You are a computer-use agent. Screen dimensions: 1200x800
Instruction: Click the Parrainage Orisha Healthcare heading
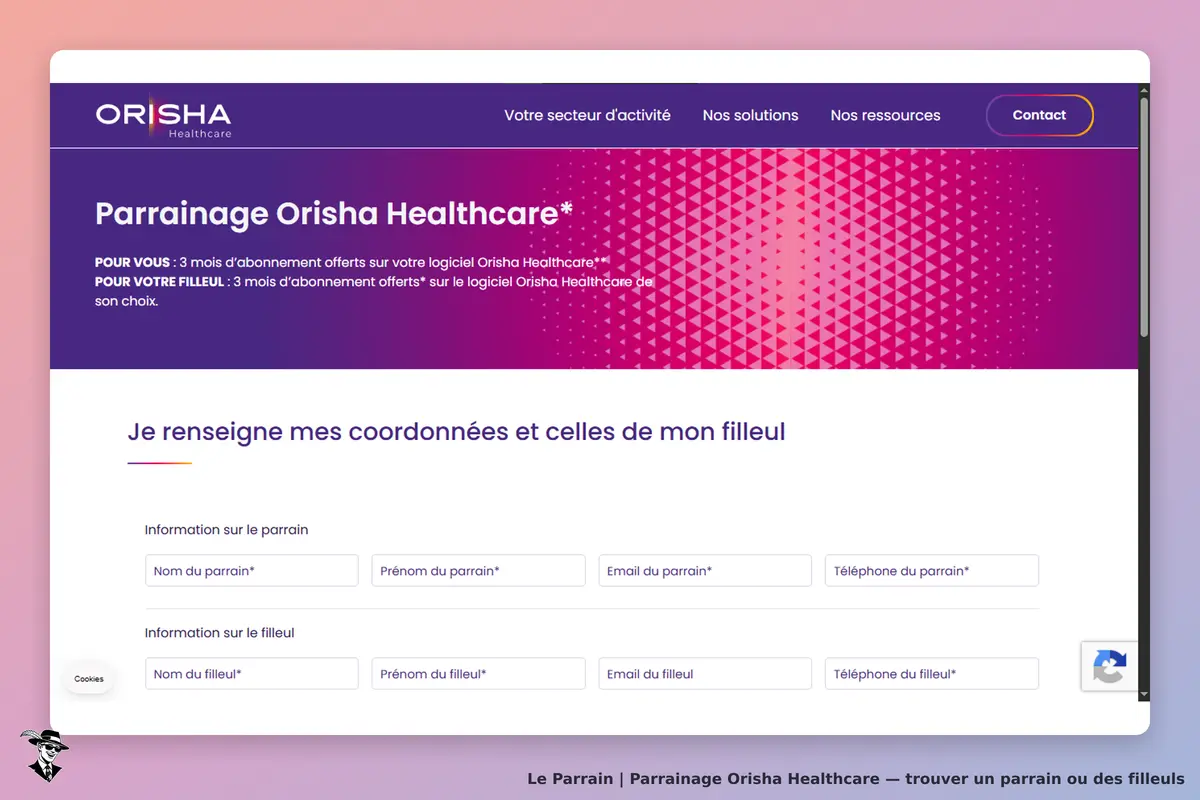coord(334,213)
